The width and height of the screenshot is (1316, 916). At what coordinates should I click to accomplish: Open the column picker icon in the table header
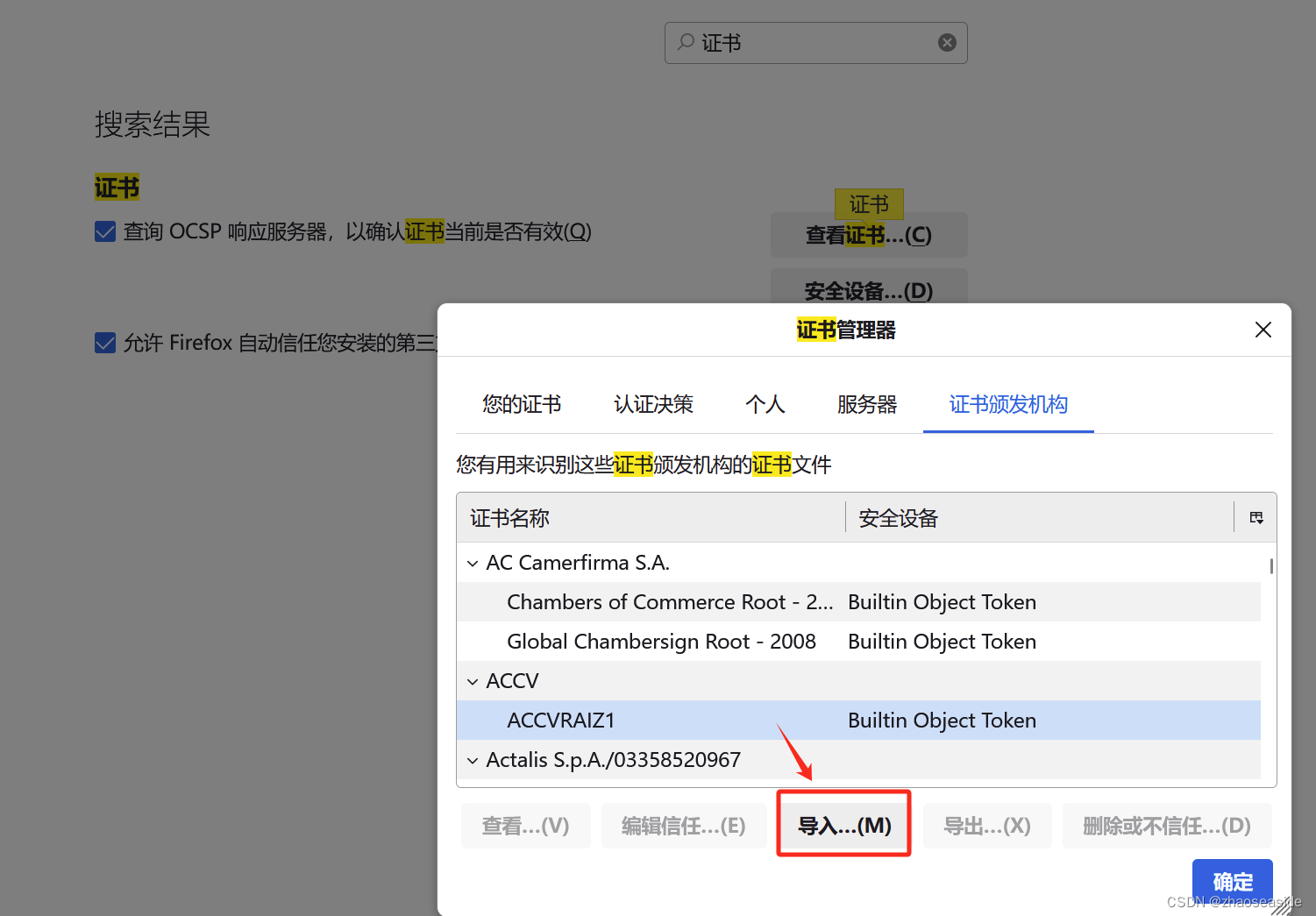(1256, 518)
